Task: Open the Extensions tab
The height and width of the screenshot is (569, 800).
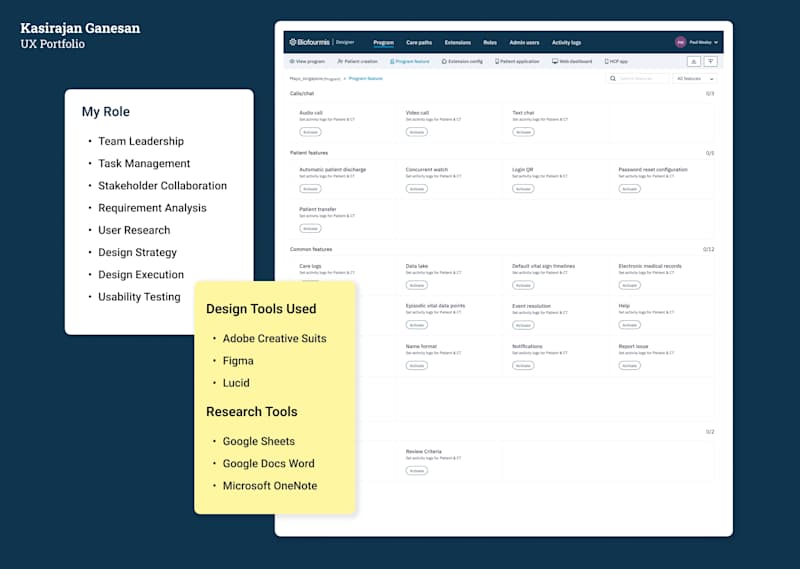Action: point(458,42)
